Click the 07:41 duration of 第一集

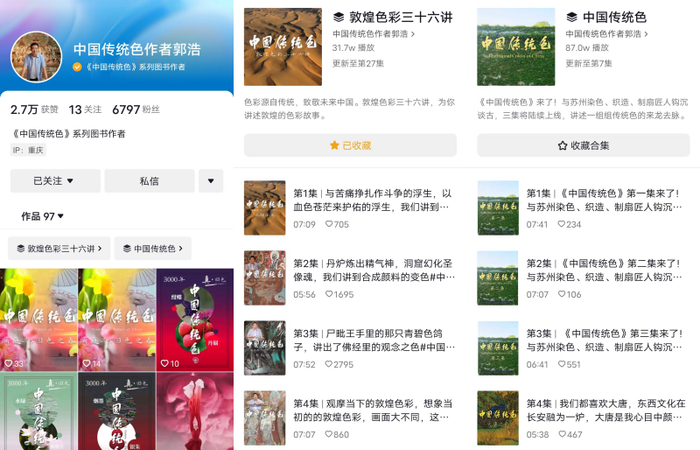pos(537,225)
